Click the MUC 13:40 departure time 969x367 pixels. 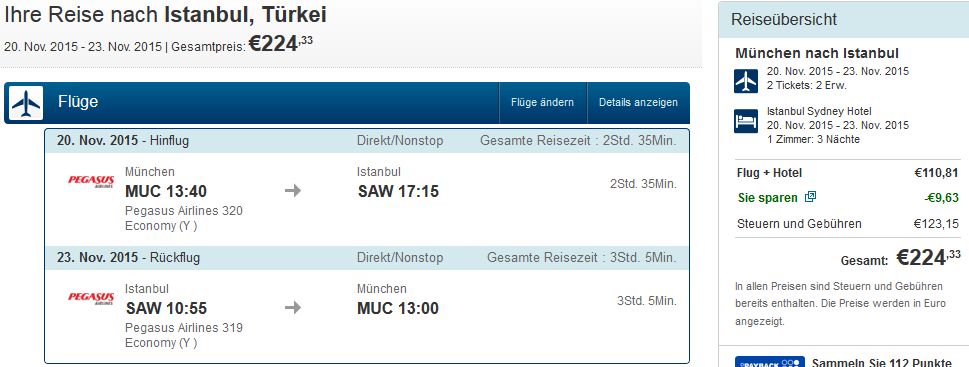point(166,191)
